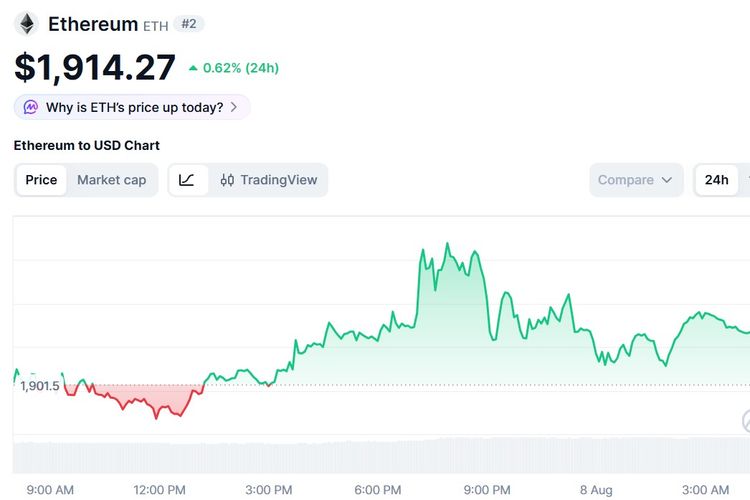750x500 pixels.
Task: Open 'Why is ETH's price up today?'
Action: (x=132, y=107)
